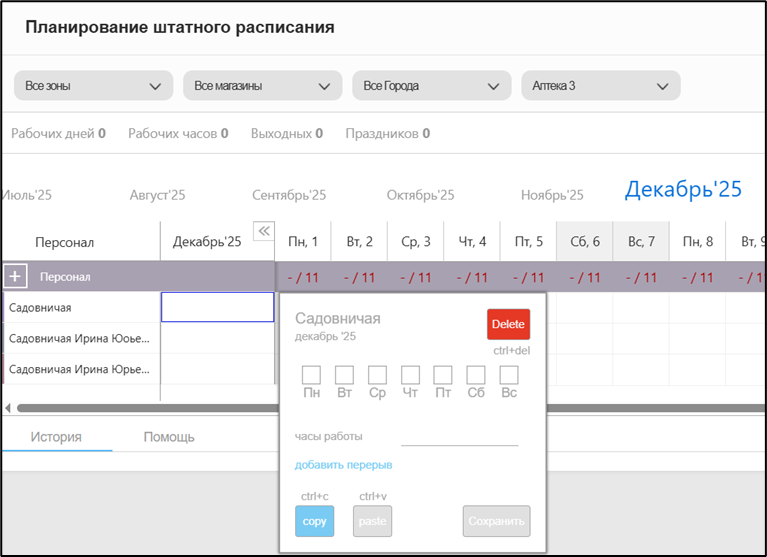
Task: Switch to the История tab
Action: point(56,437)
